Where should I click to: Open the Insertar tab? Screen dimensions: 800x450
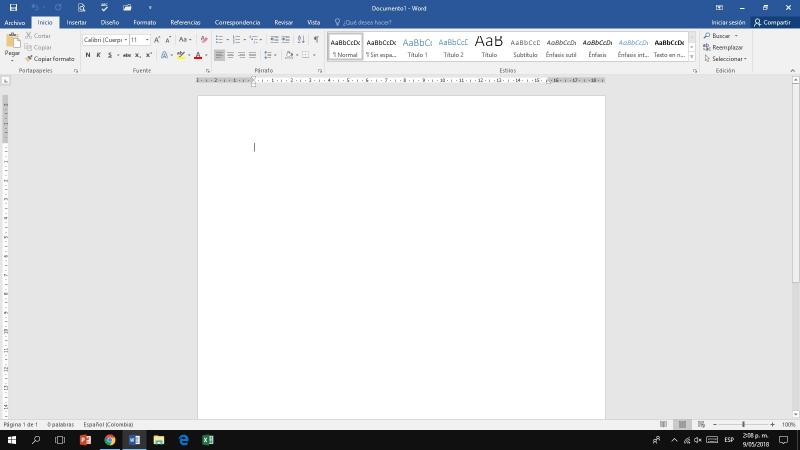point(77,22)
